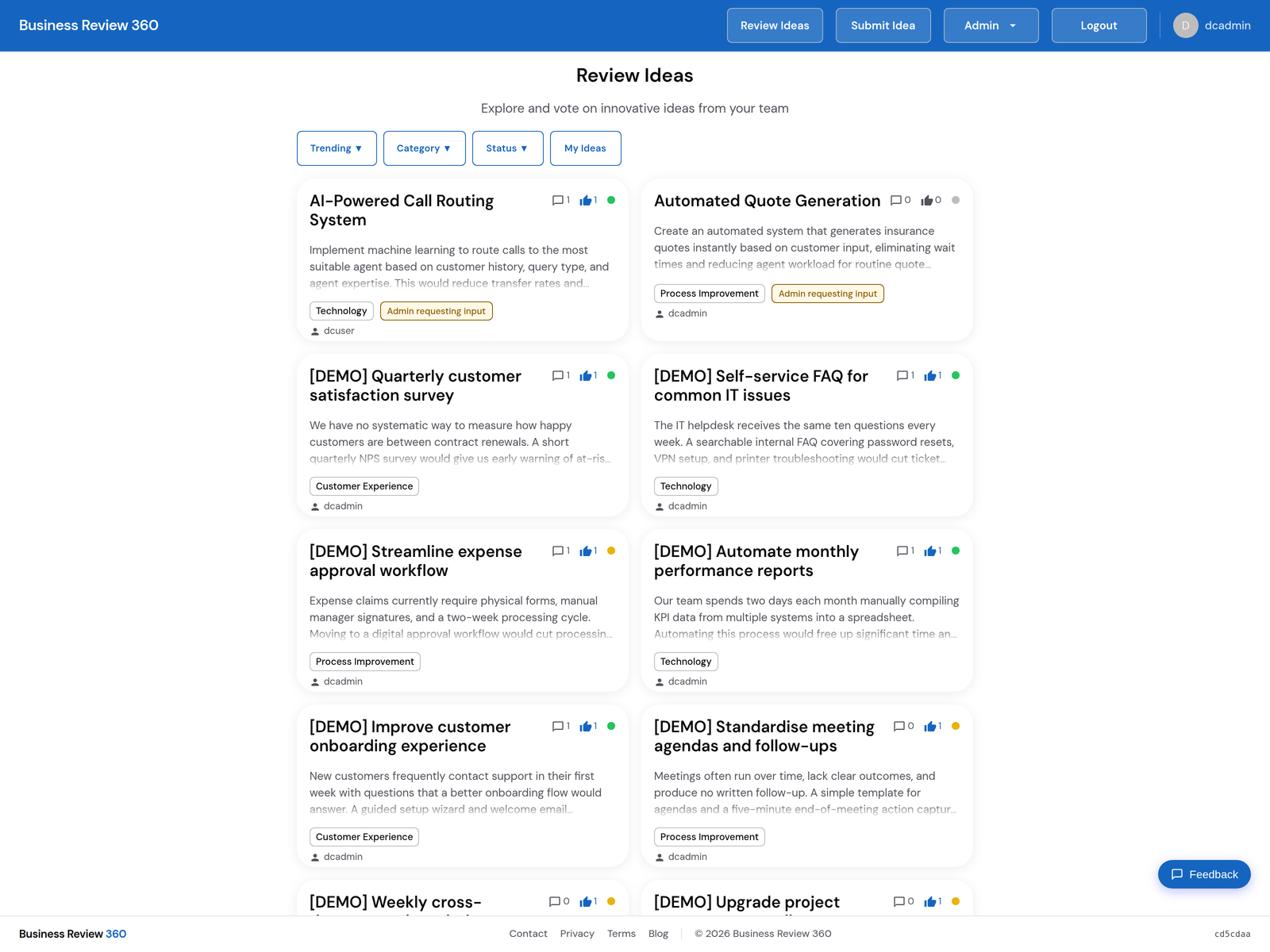
Task: Open comments icon on Automated Quote Generation
Action: (x=896, y=201)
